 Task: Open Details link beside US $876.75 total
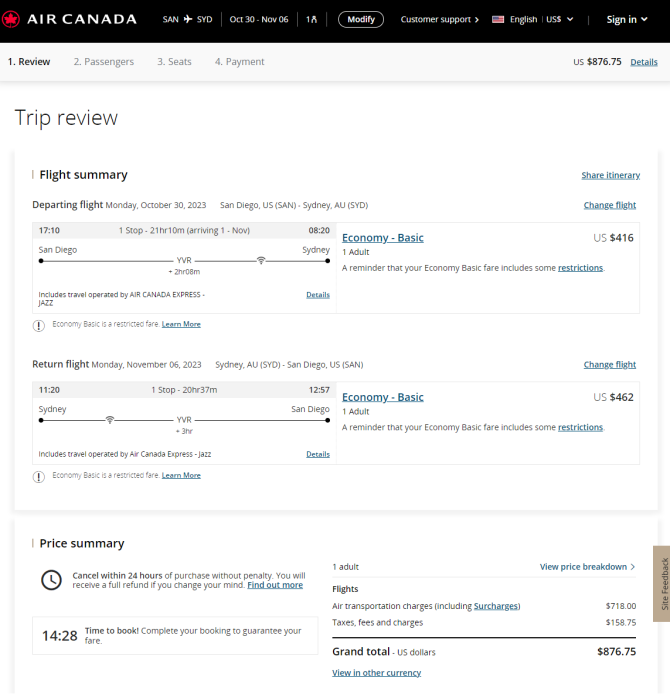coord(644,62)
